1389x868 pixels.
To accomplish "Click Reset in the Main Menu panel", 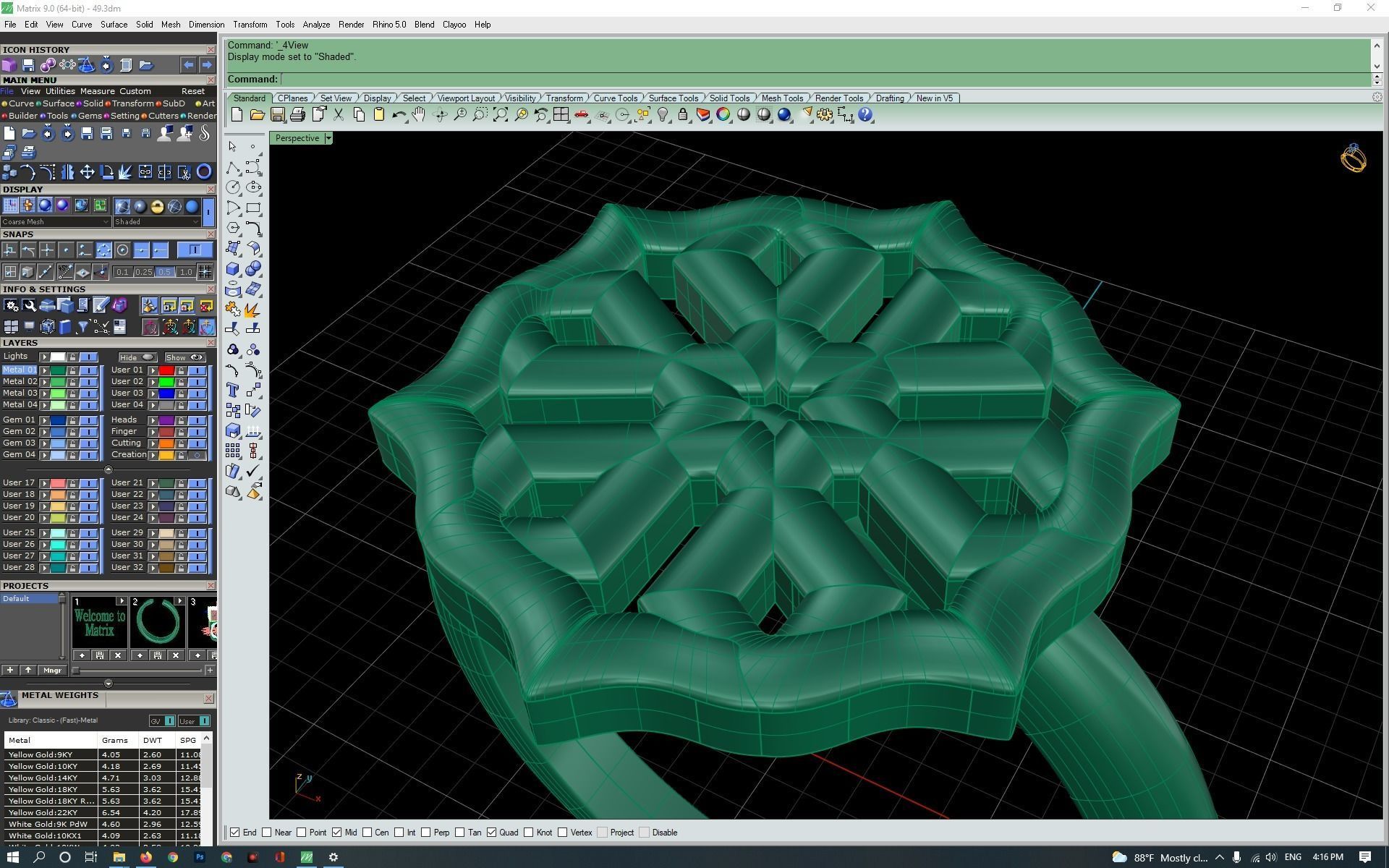I will 193,91.
